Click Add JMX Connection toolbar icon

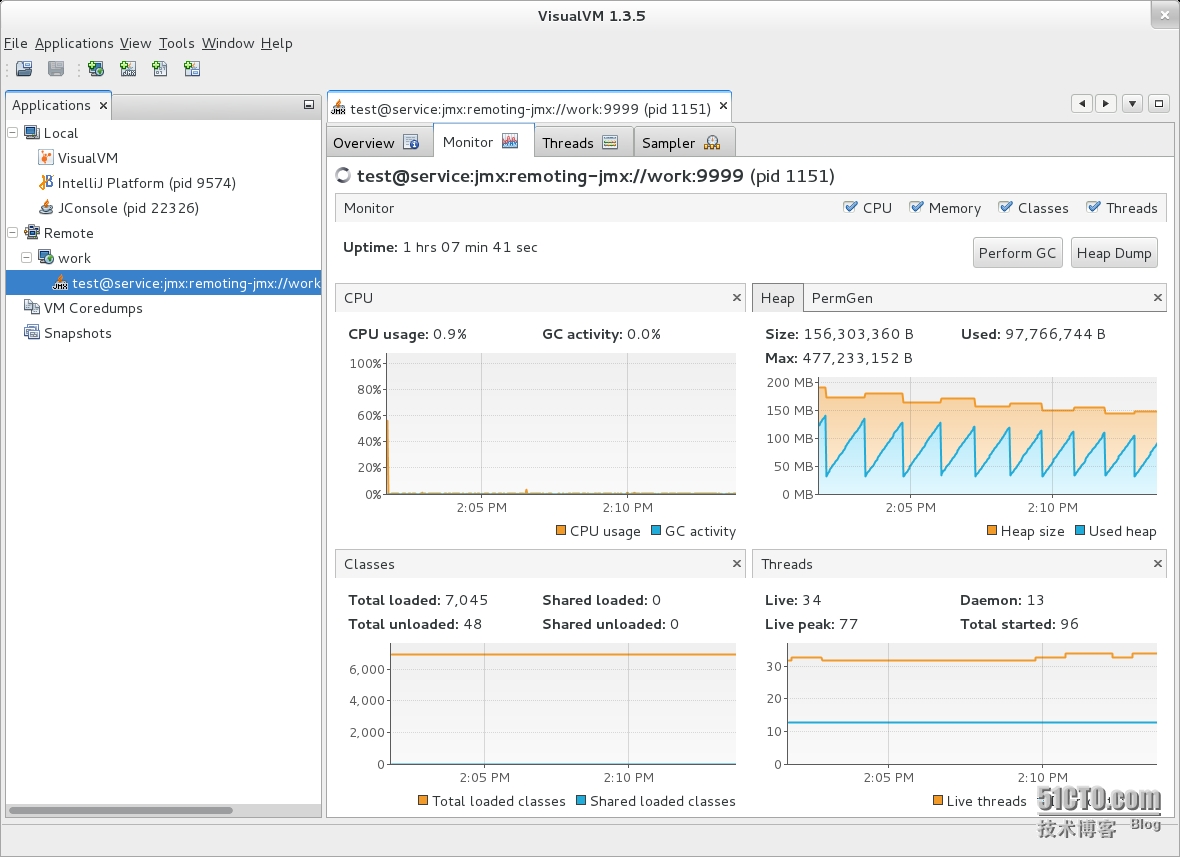click(128, 69)
